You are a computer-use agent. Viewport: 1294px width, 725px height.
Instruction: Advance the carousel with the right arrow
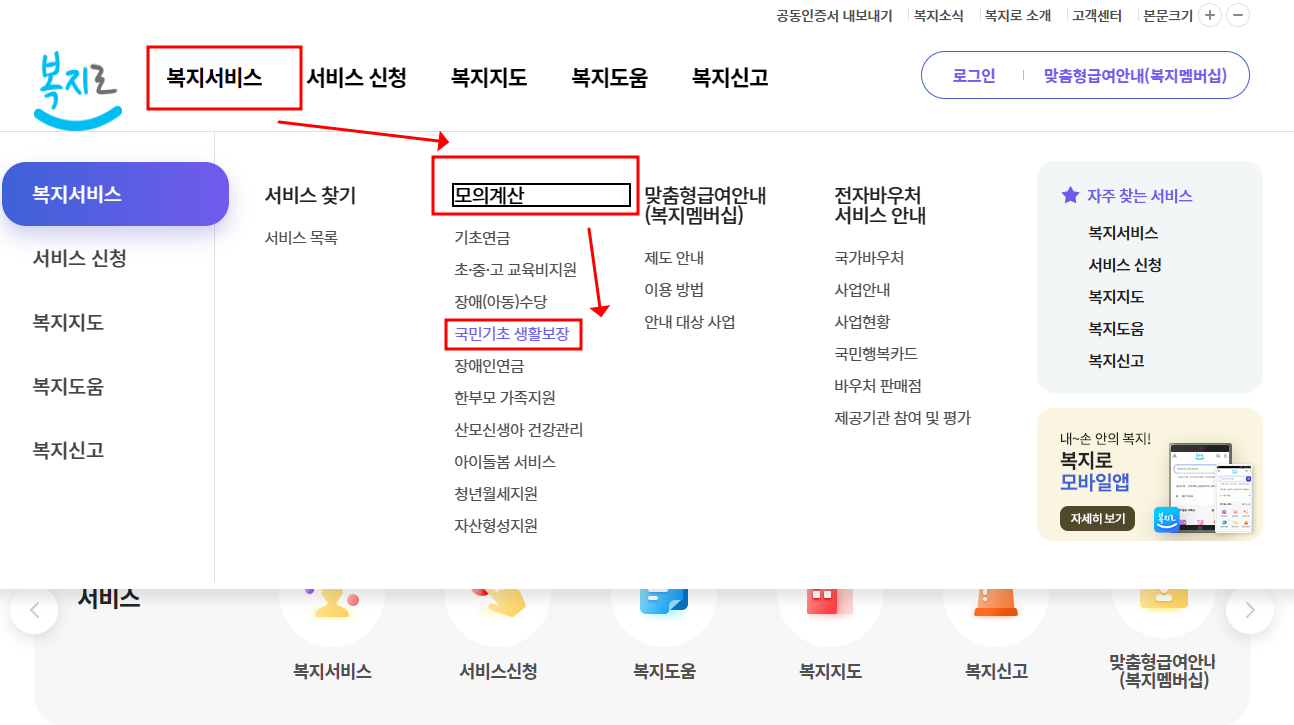tap(1249, 608)
